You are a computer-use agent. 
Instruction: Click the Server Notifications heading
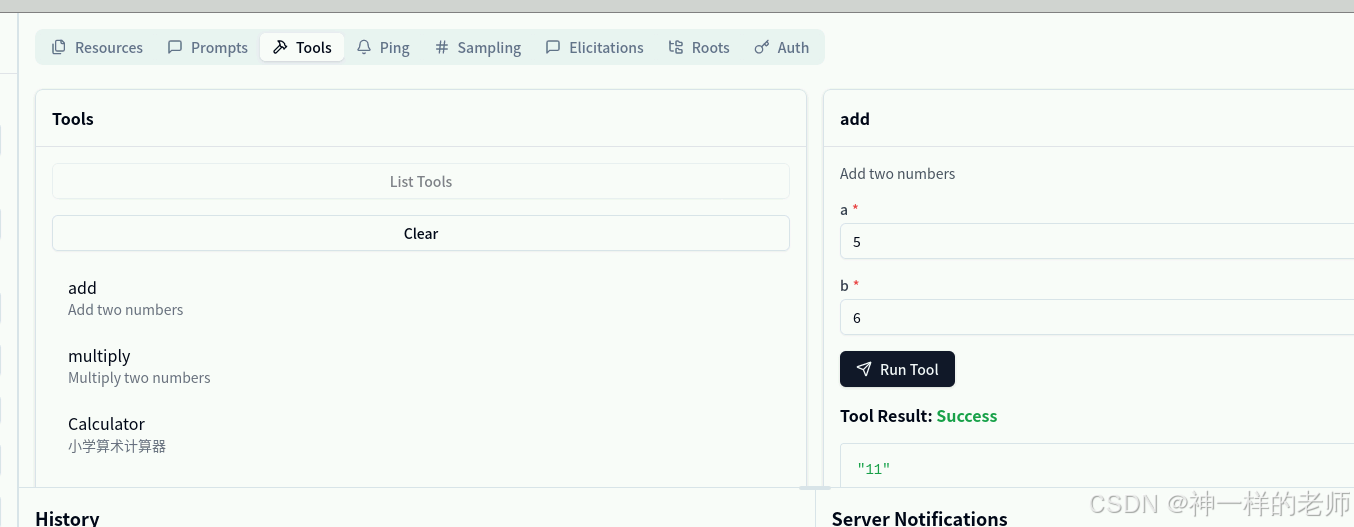pos(919,518)
